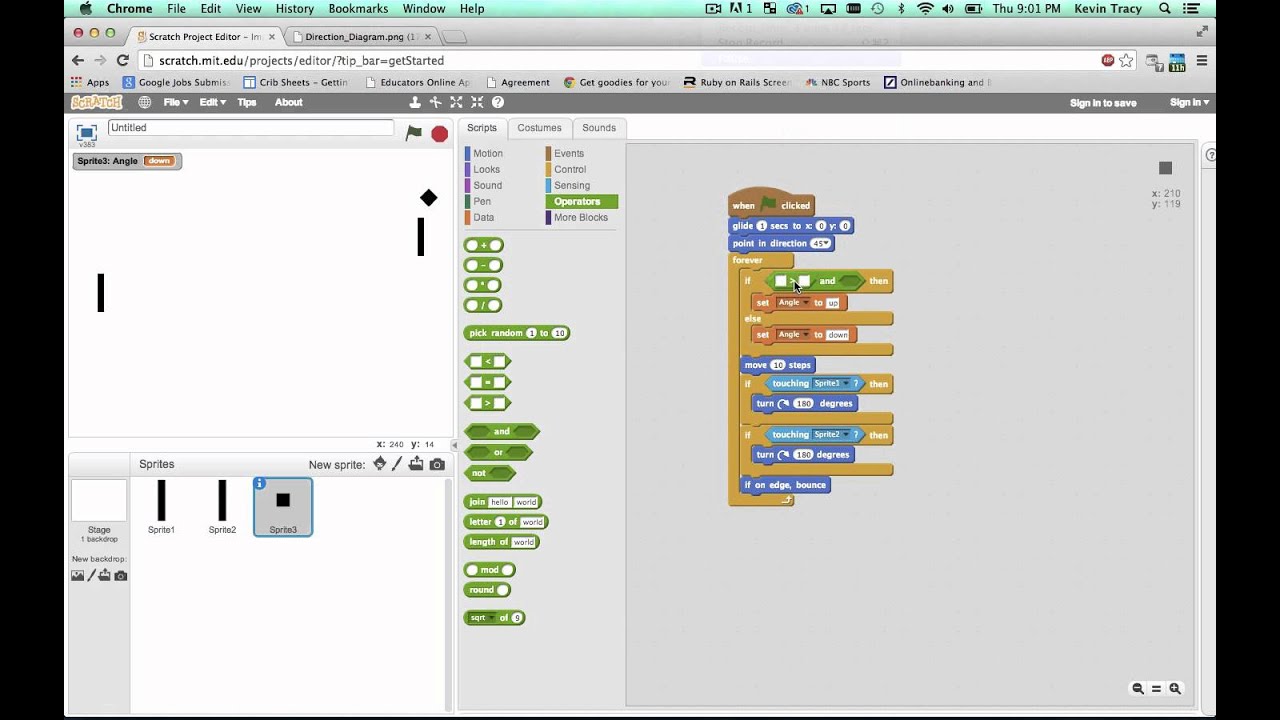
Task: Zoom out the scripts area
Action: click(1137, 688)
